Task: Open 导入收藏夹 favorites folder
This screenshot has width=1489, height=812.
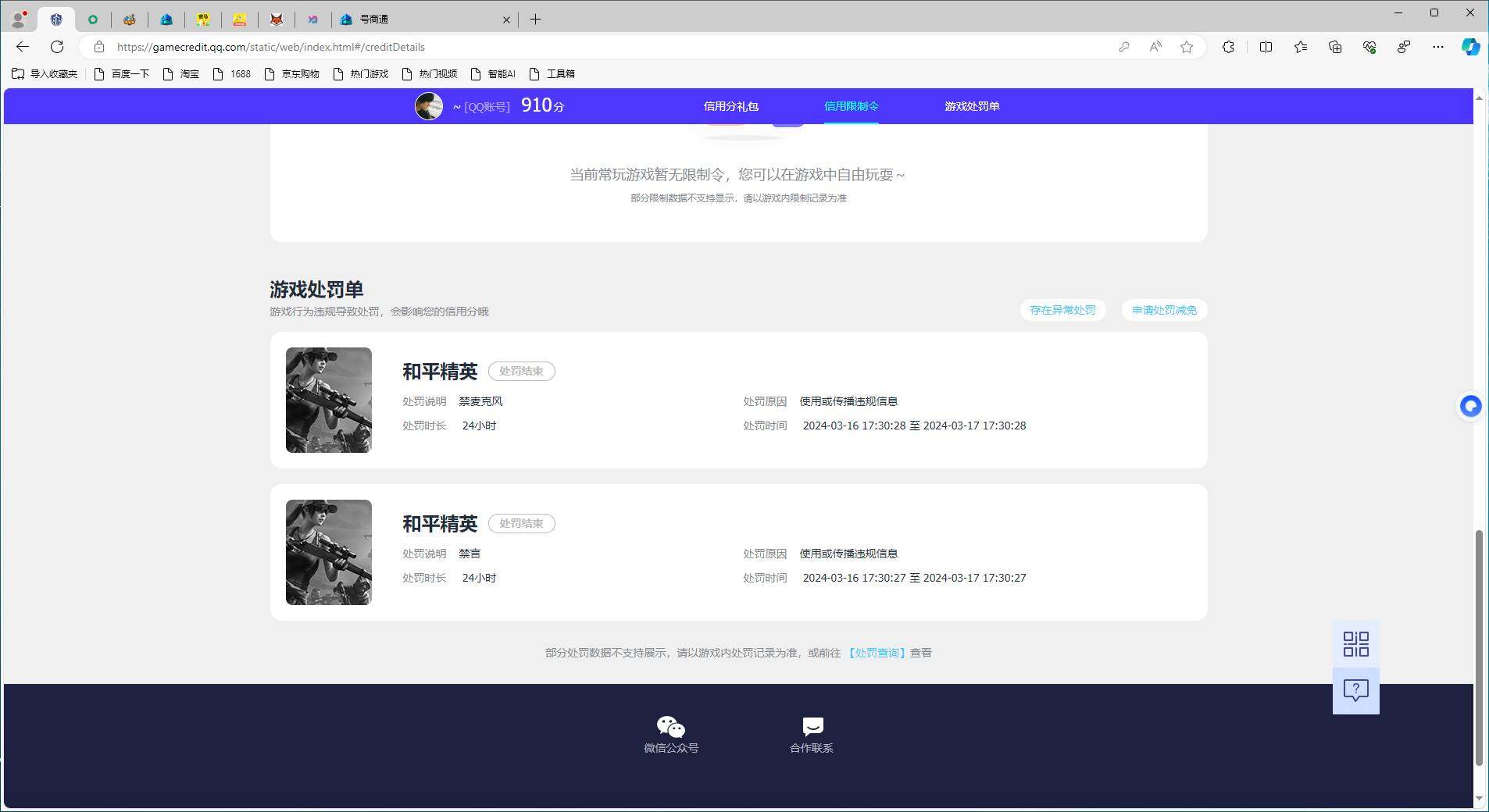Action: (45, 73)
